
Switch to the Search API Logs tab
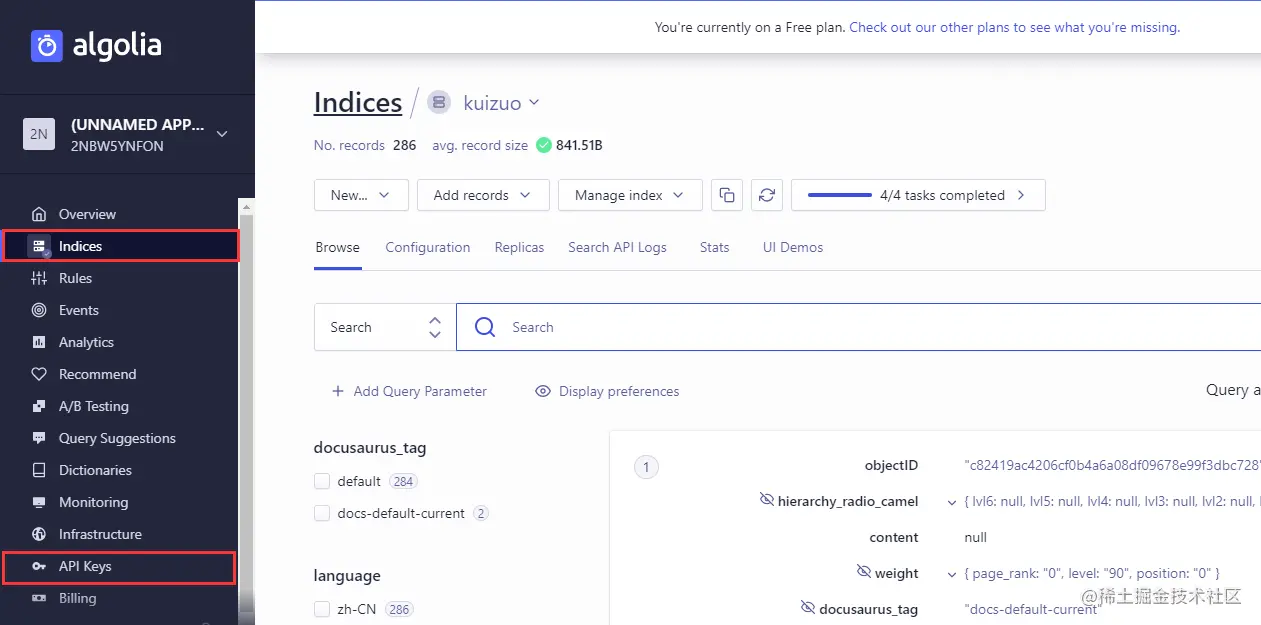pos(617,247)
